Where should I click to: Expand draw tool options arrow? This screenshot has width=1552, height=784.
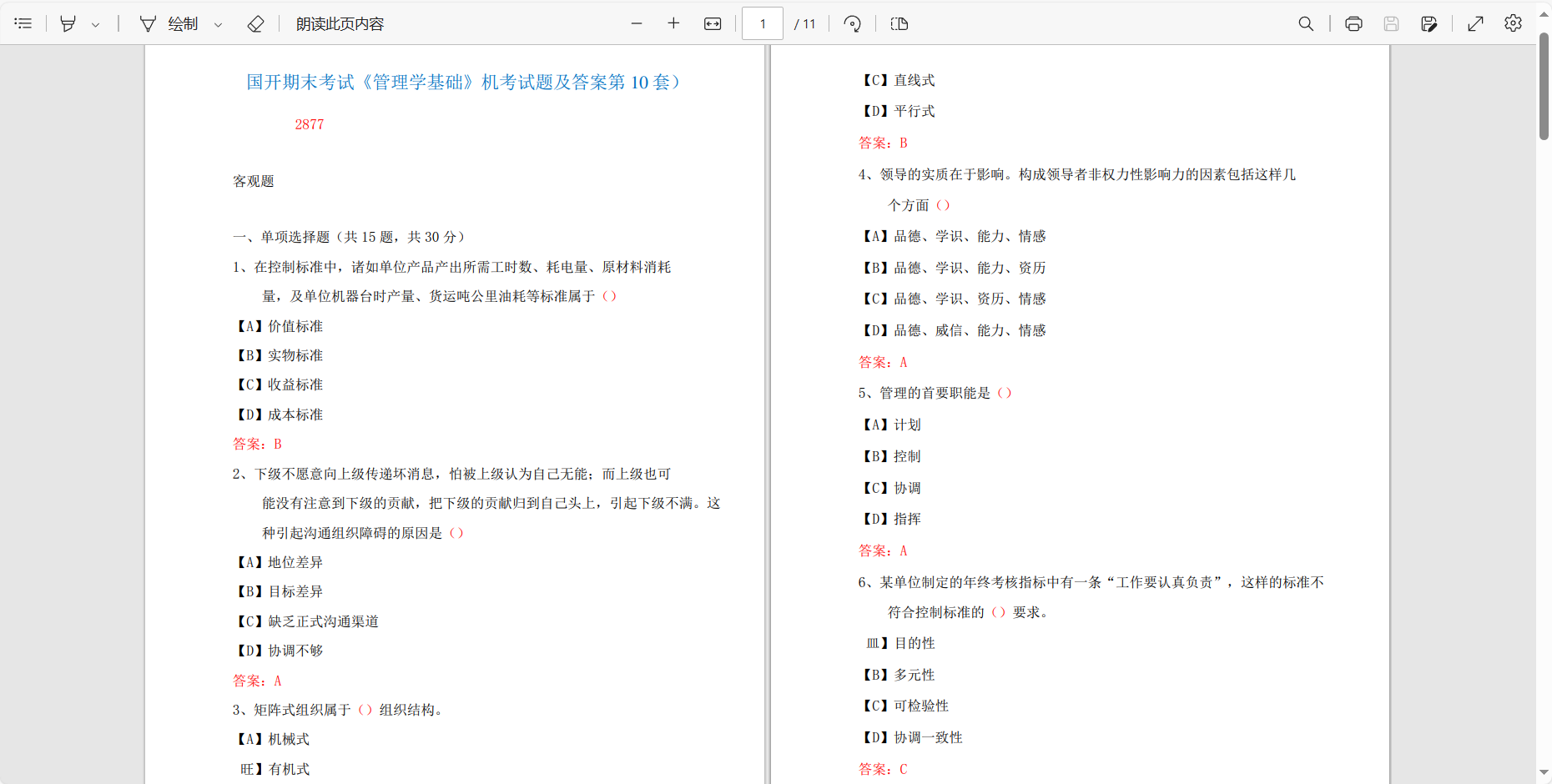coord(219,25)
